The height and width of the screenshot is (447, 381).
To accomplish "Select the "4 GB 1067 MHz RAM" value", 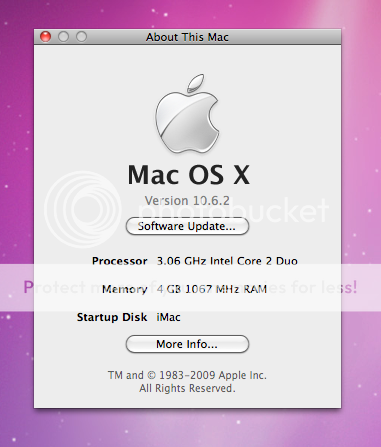I will (x=212, y=289).
